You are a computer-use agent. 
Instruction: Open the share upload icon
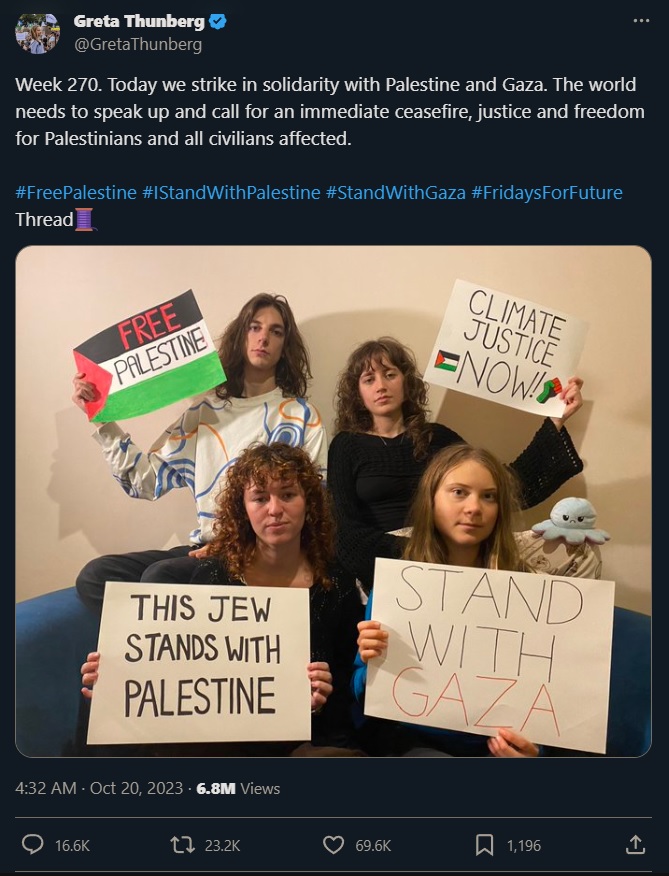[x=635, y=844]
